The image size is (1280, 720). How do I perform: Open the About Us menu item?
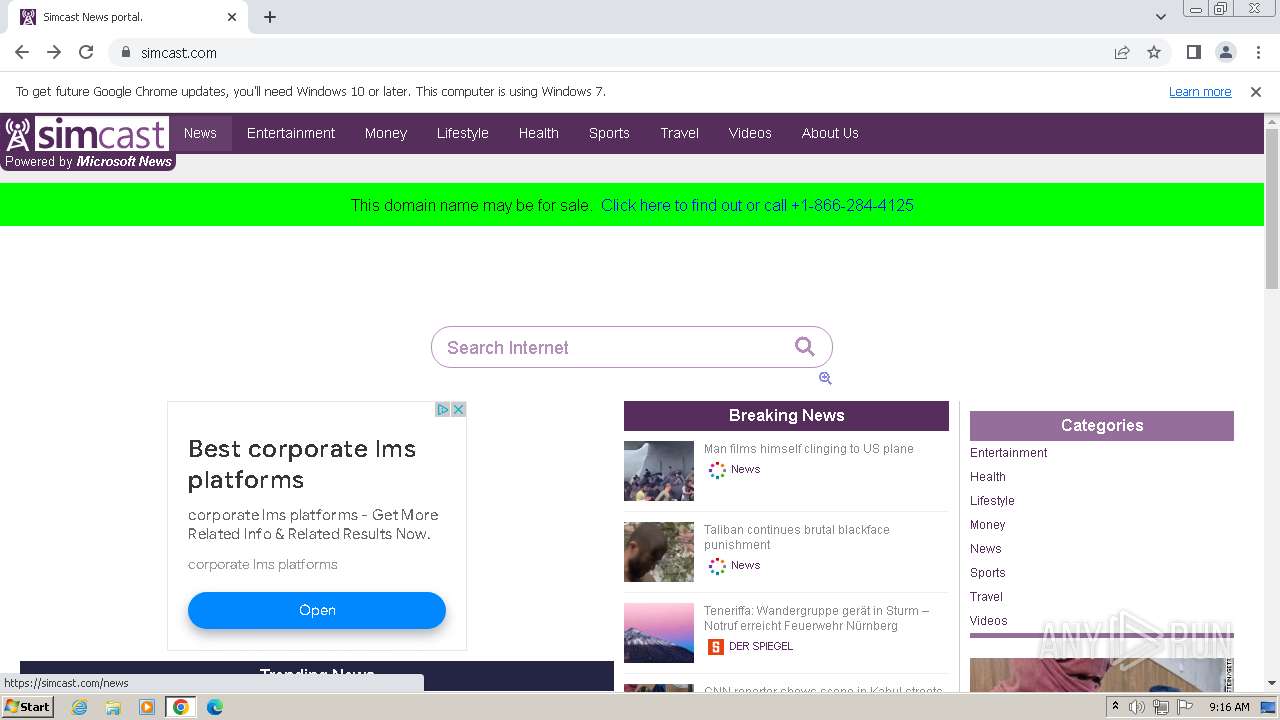pyautogui.click(x=830, y=133)
